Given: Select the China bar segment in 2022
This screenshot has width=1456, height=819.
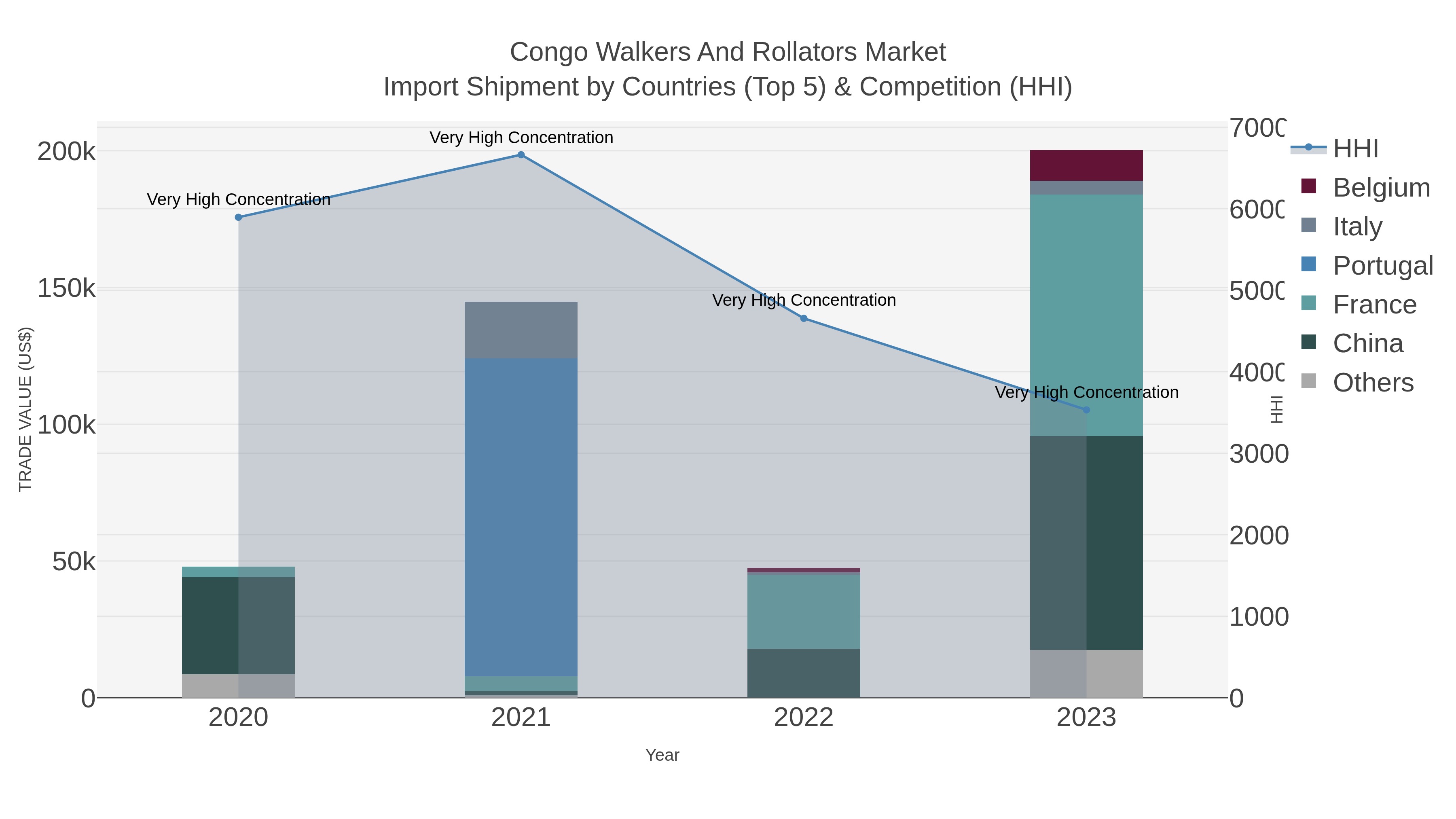Looking at the screenshot, I should pyautogui.click(x=804, y=673).
